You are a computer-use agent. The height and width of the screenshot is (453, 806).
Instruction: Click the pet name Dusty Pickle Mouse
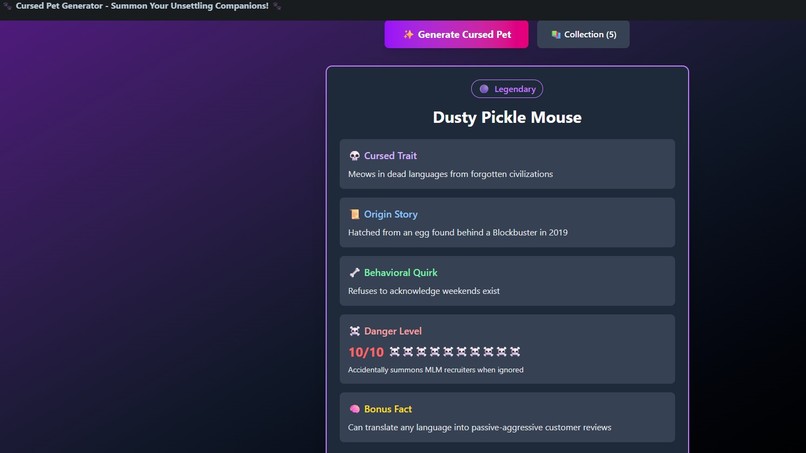click(x=507, y=117)
